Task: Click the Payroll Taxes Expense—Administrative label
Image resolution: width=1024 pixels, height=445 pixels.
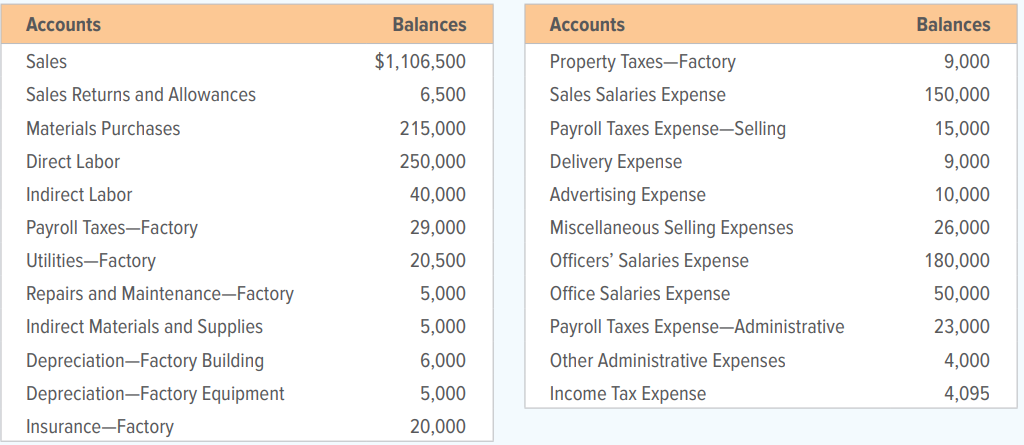Action: pyautogui.click(x=697, y=327)
